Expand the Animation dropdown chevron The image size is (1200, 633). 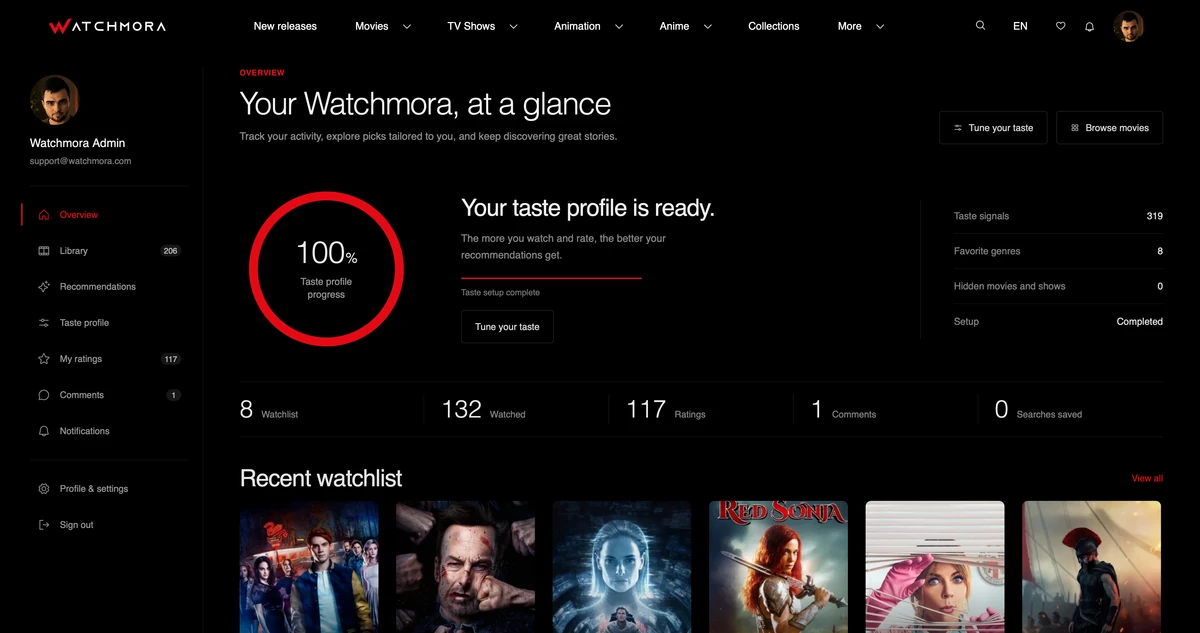tap(619, 27)
